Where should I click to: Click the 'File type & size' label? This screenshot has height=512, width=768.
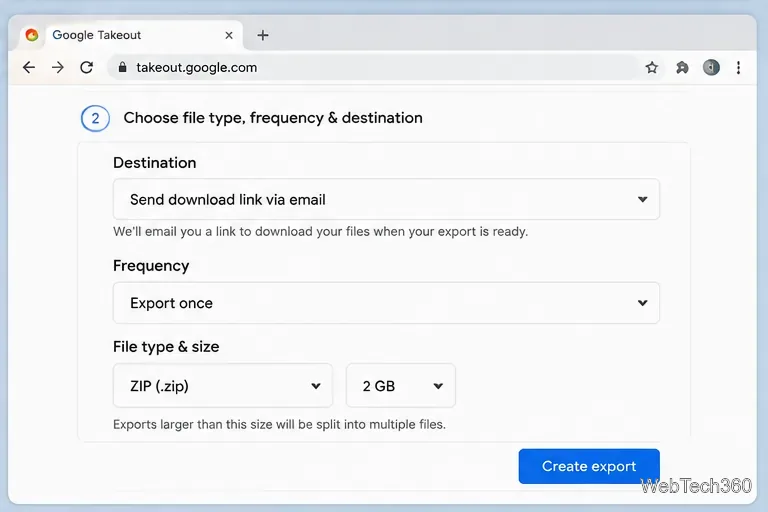pyautogui.click(x=166, y=346)
